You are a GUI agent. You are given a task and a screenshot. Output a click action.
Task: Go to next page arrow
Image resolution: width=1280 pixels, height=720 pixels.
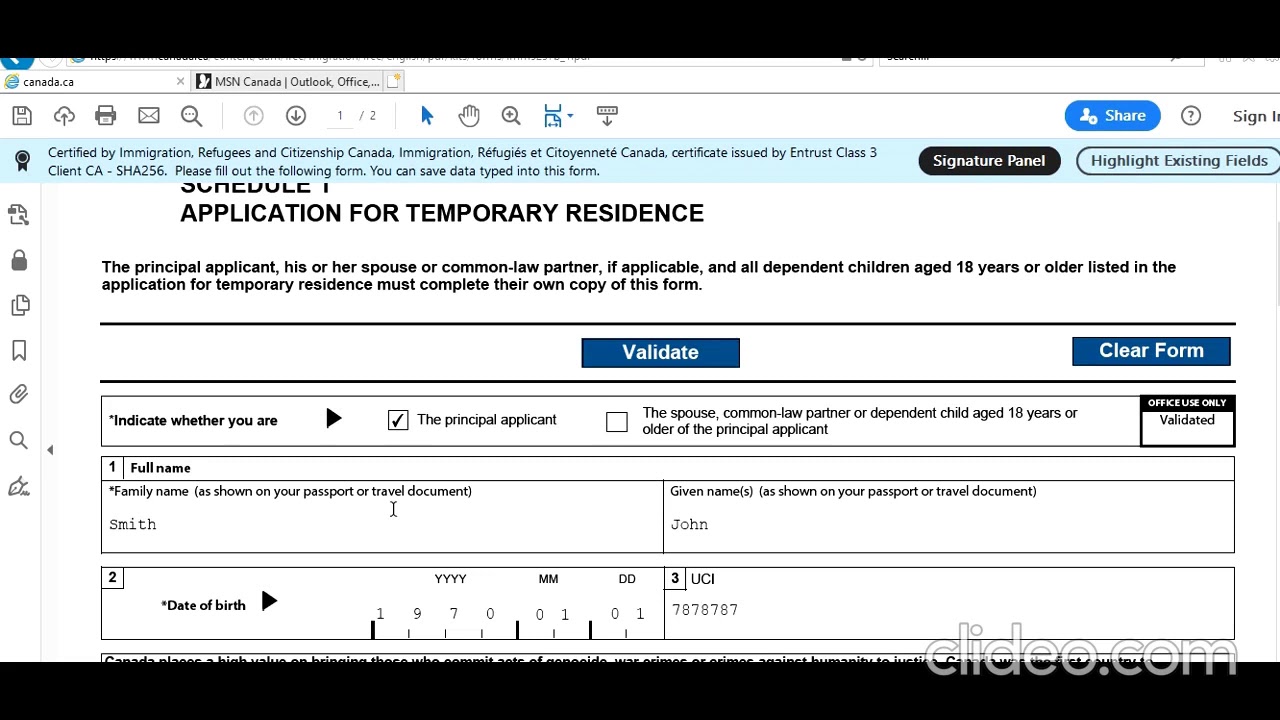click(x=296, y=116)
